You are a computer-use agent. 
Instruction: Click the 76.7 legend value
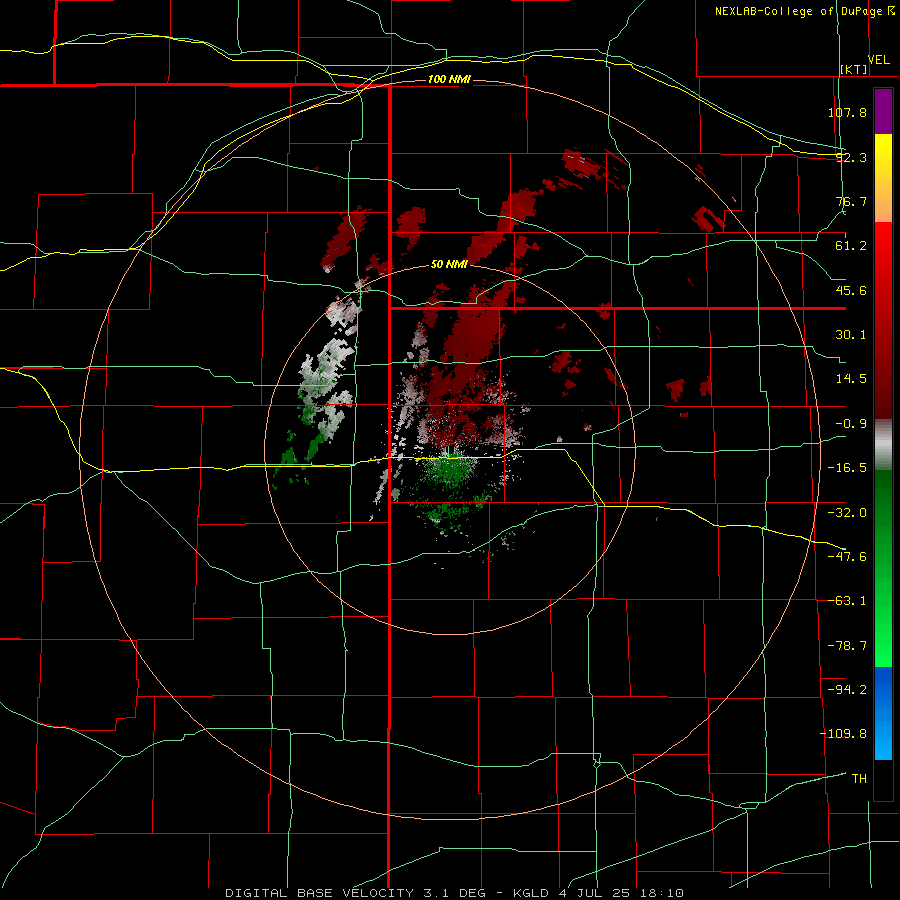[851, 201]
